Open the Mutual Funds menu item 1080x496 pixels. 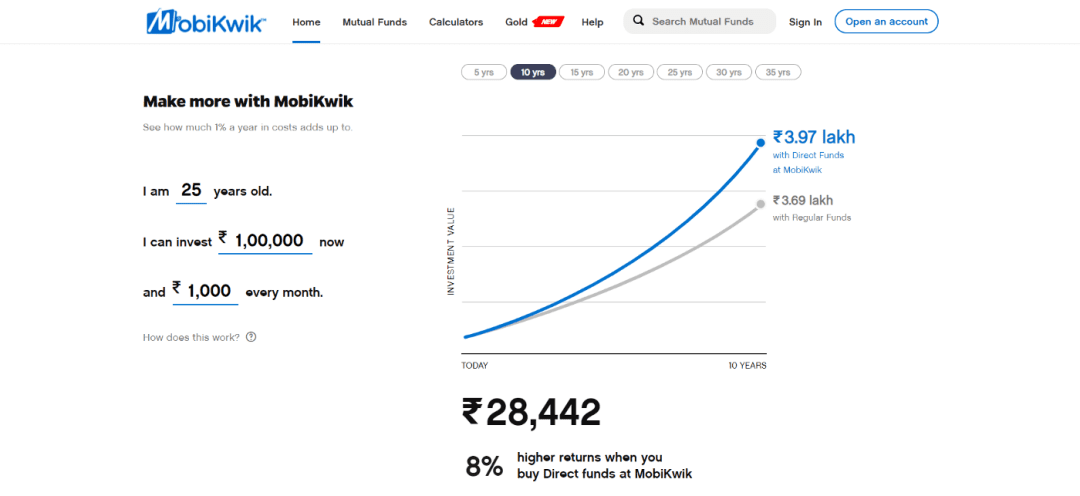tap(375, 22)
